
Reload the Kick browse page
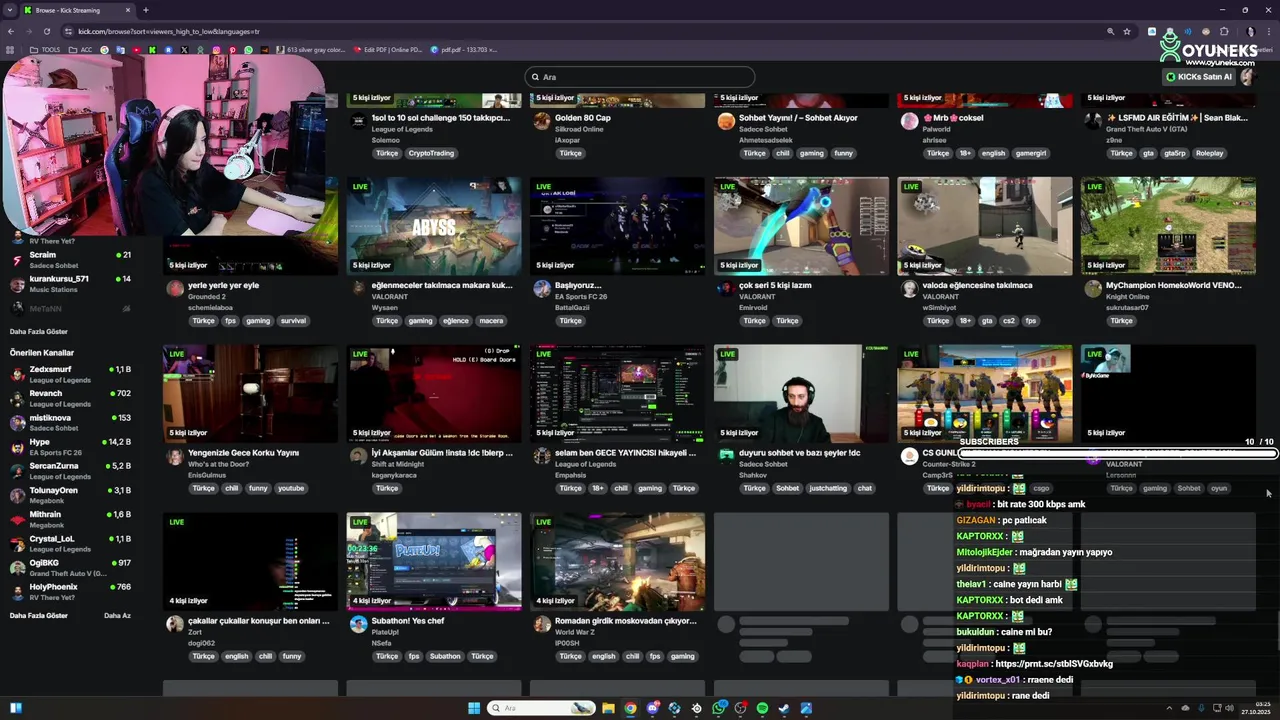(x=46, y=31)
